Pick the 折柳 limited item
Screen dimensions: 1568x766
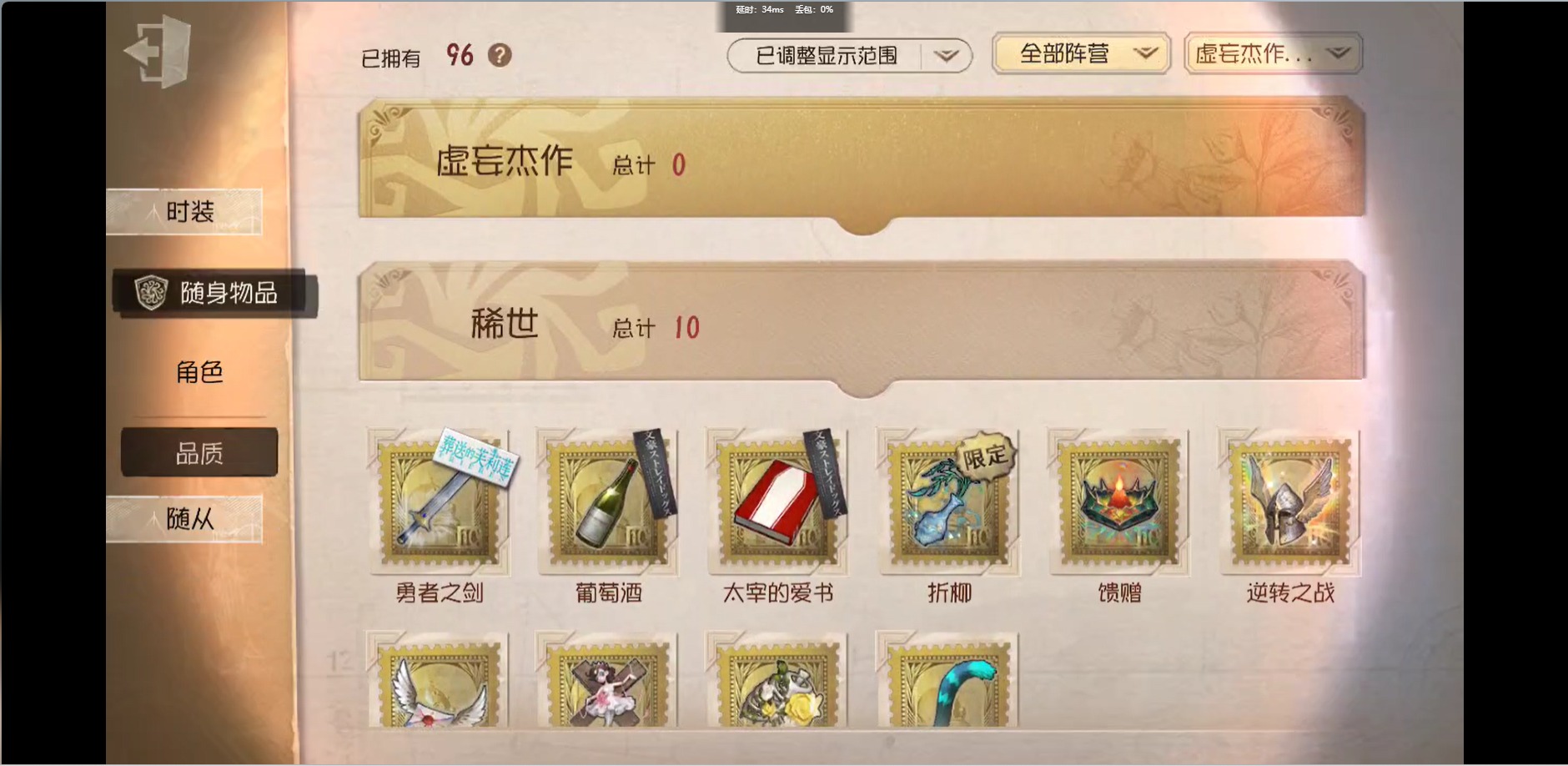click(x=948, y=501)
